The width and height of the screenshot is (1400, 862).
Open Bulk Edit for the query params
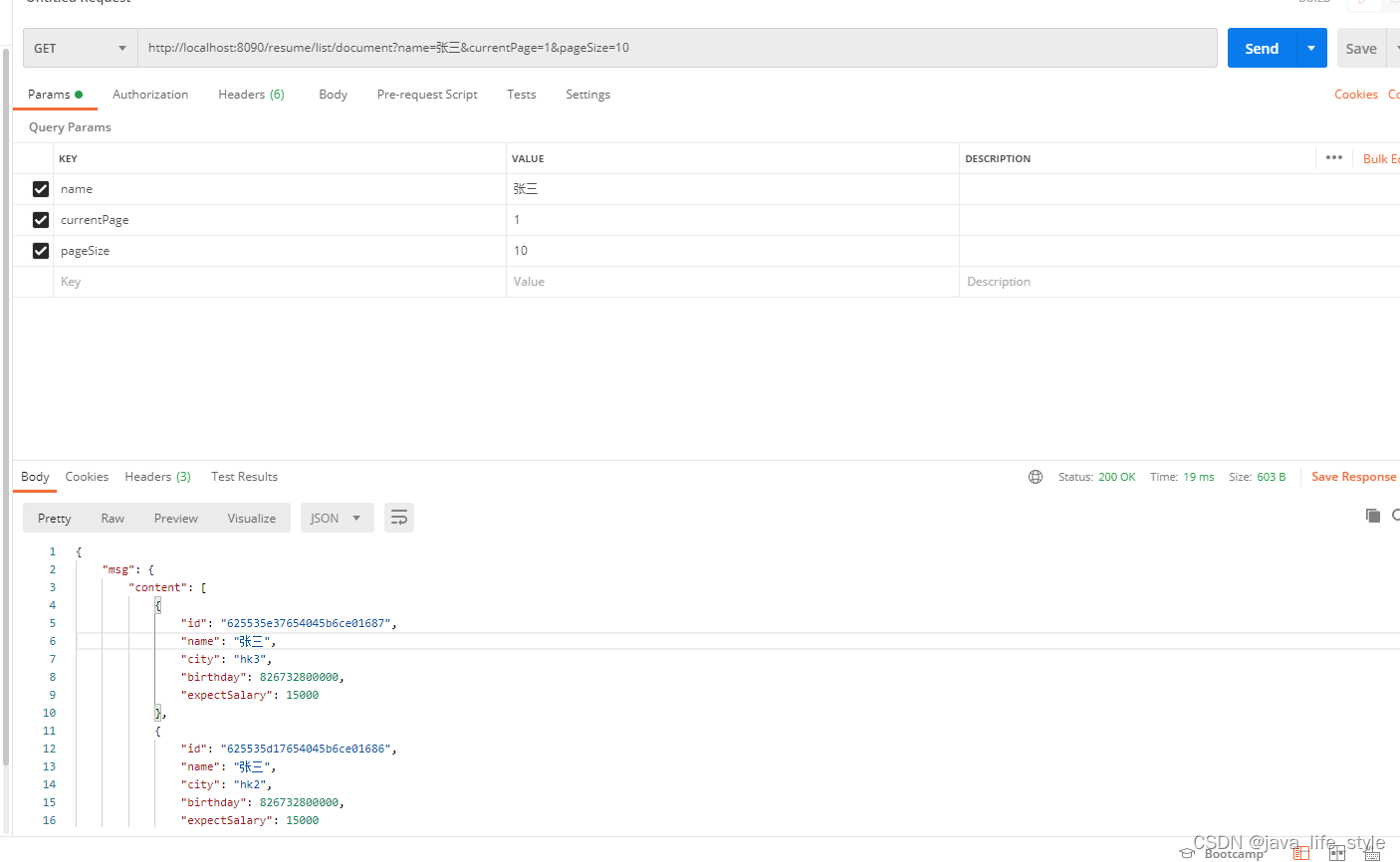[1381, 158]
